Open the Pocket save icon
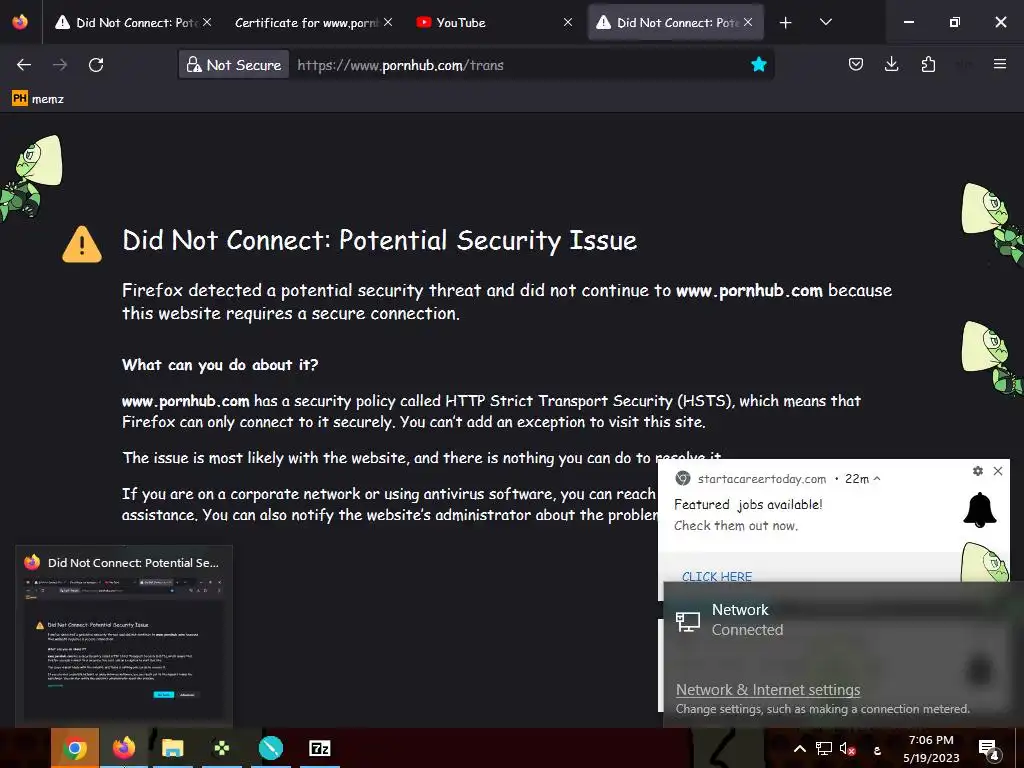 (856, 64)
